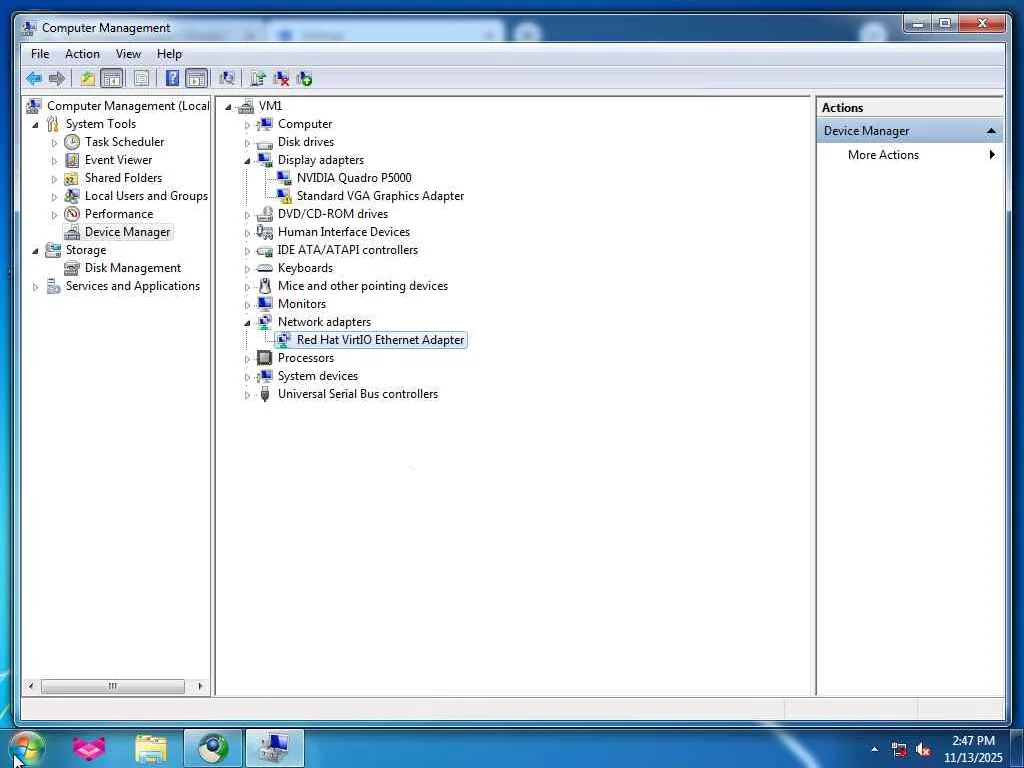Collapse Device Manager actions section
Screen dimensions: 1024x768
(991, 131)
